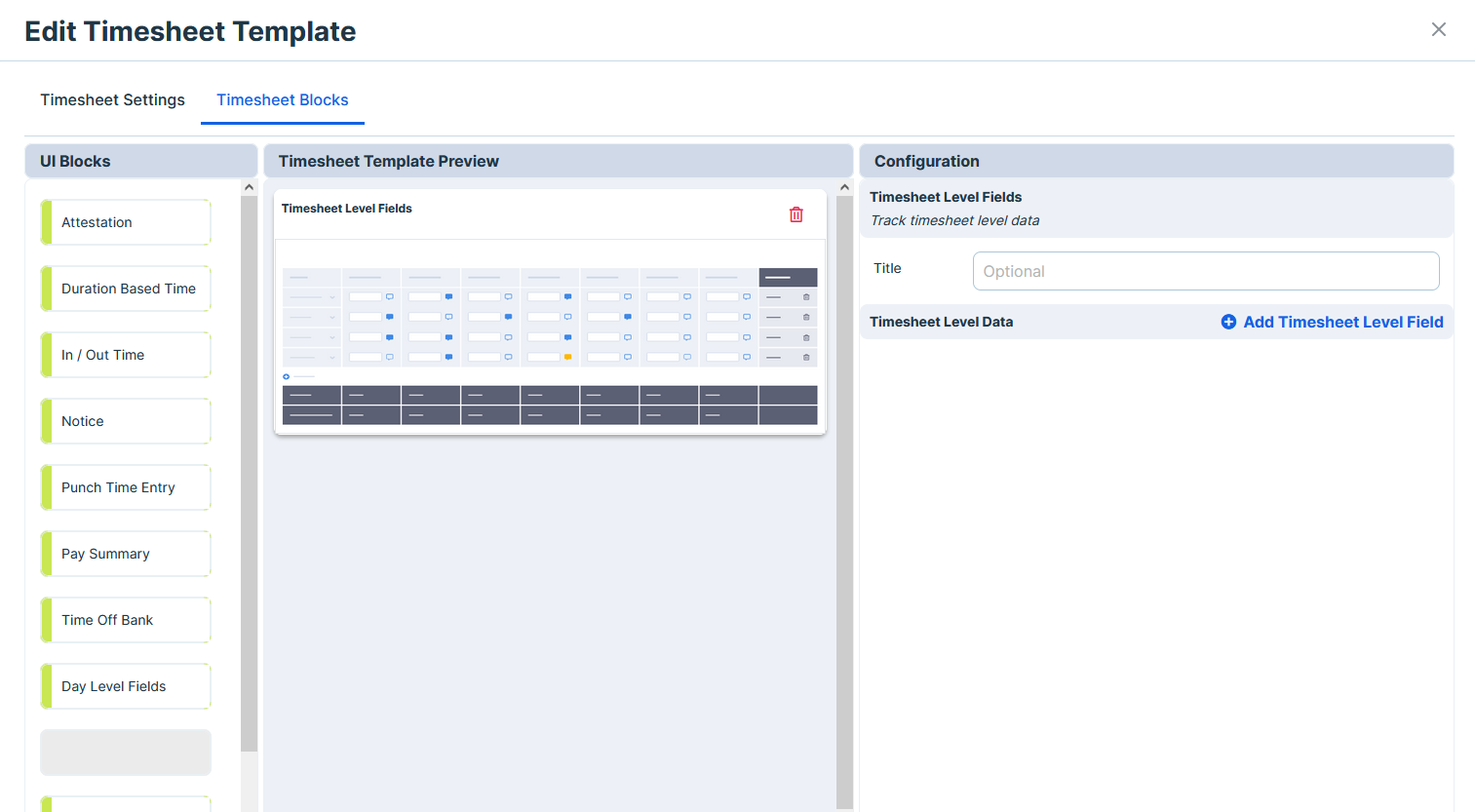1475x812 pixels.
Task: Click the template preview scroll-up arrow
Action: point(844,187)
